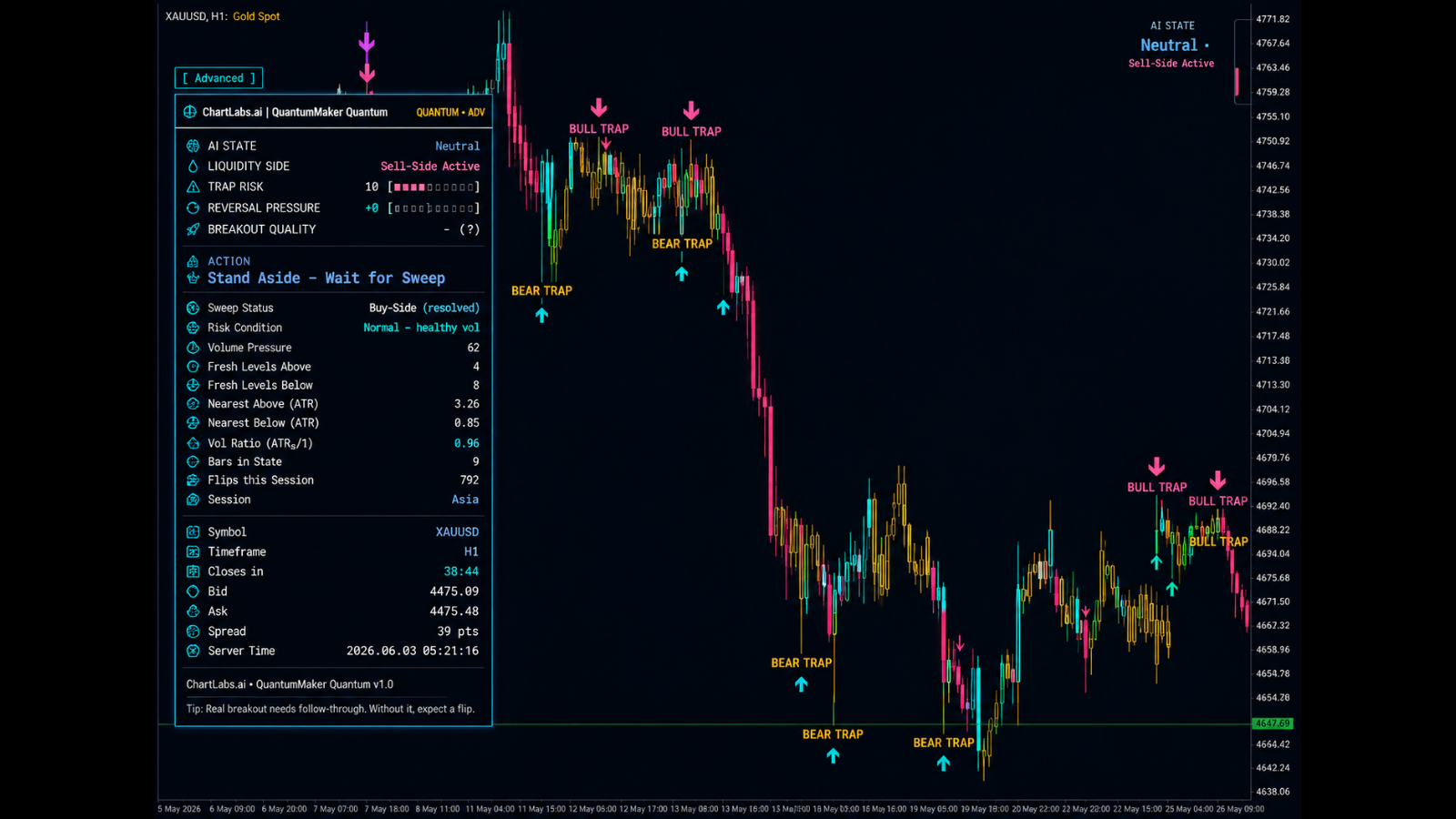This screenshot has height=819, width=1456.
Task: Click the Tip text about real breakout follow-through
Action: pyautogui.click(x=330, y=709)
